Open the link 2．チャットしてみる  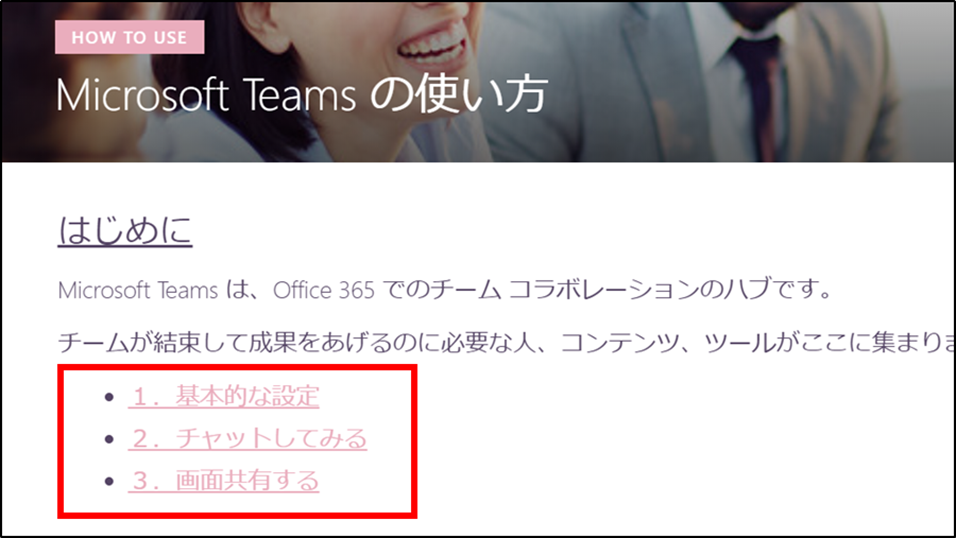(248, 439)
